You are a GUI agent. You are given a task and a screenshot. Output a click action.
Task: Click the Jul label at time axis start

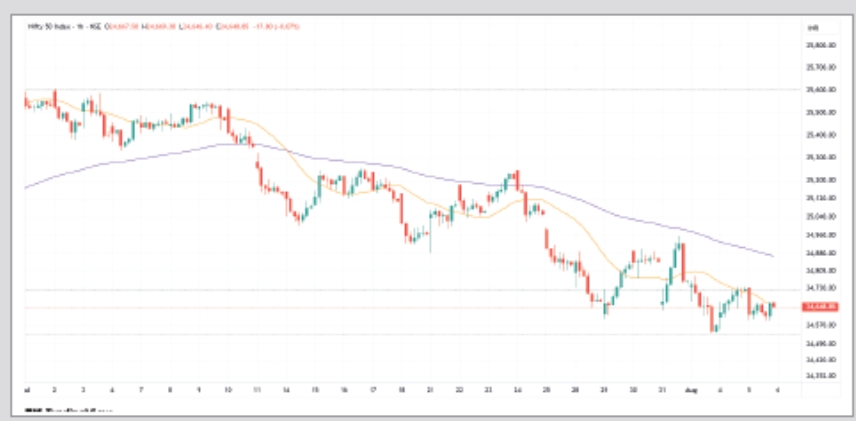(26, 387)
